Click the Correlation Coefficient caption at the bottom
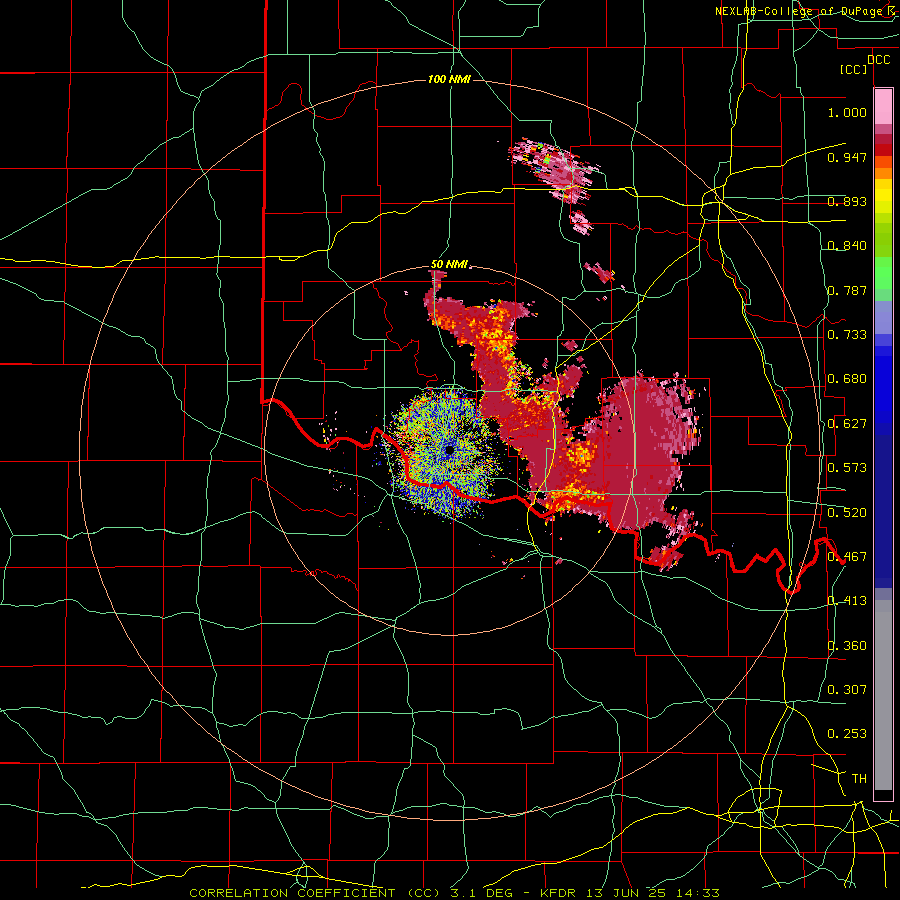This screenshot has width=900, height=900. click(454, 893)
